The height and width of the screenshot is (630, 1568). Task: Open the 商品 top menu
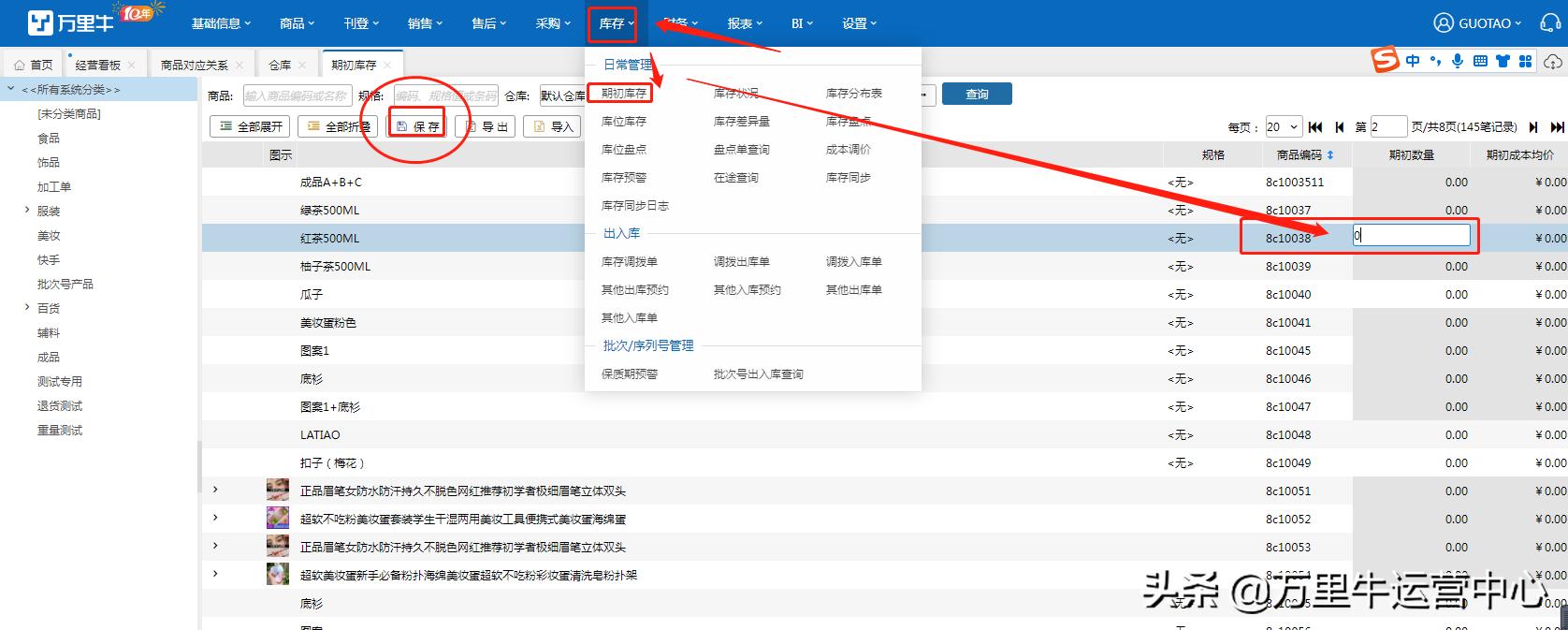click(x=297, y=23)
